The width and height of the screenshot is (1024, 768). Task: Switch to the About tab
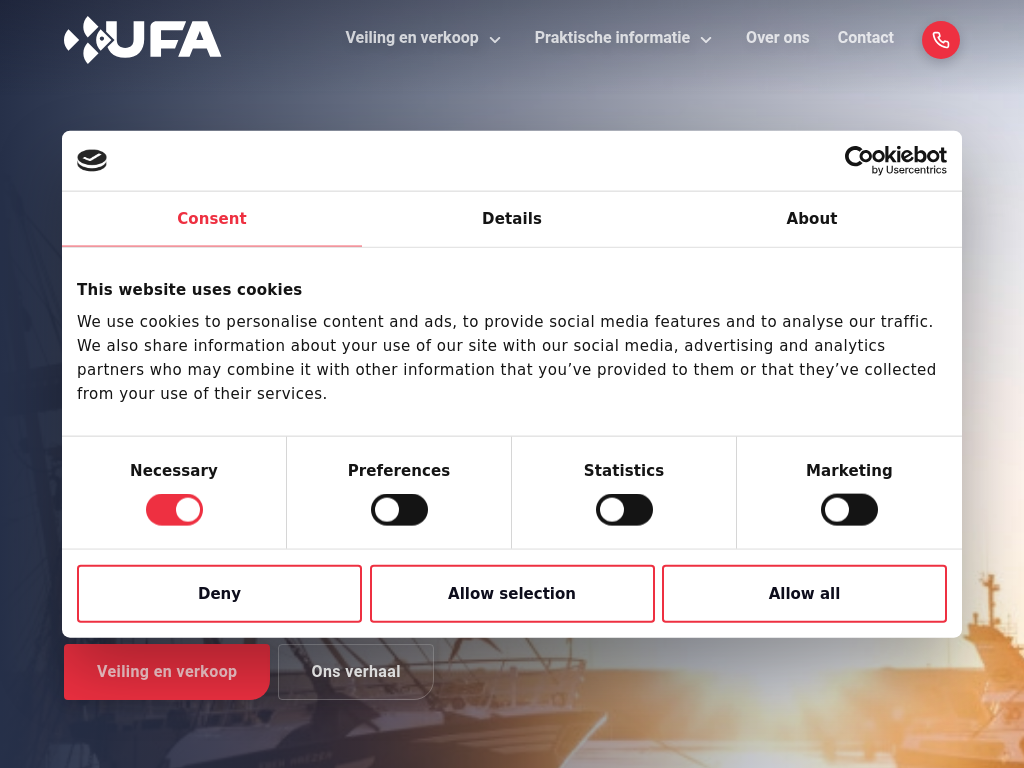[811, 219]
